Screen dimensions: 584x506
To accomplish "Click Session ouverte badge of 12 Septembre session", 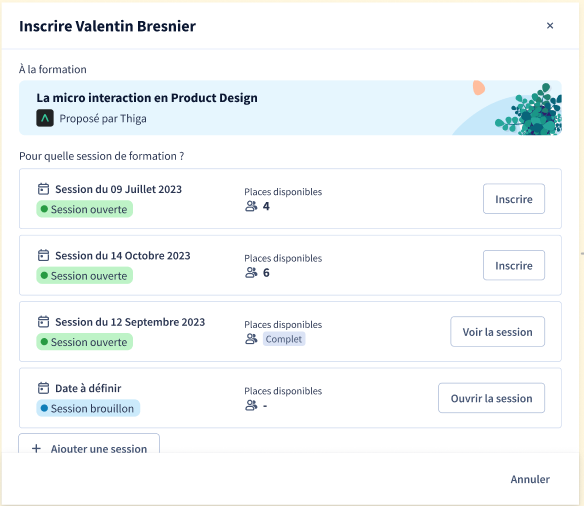I will [85, 342].
